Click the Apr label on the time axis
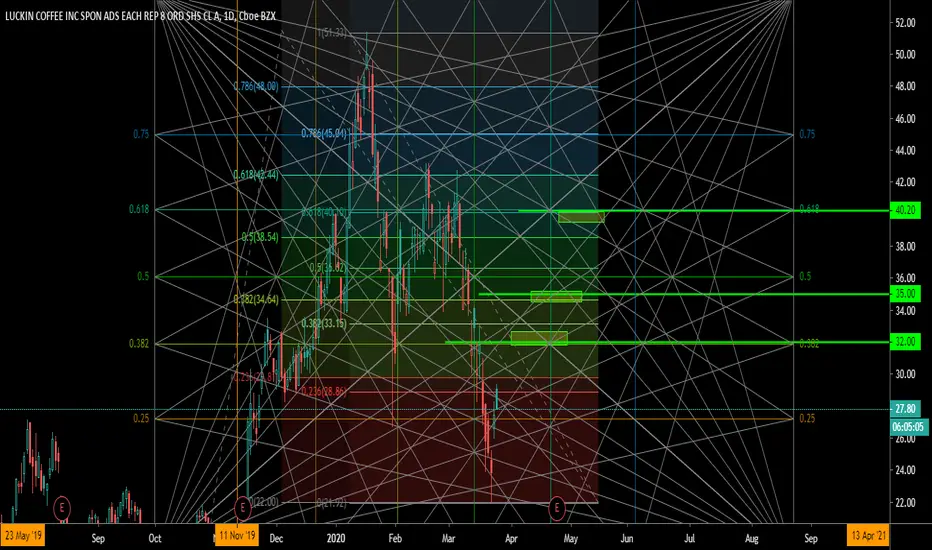932x550 pixels. coord(511,539)
